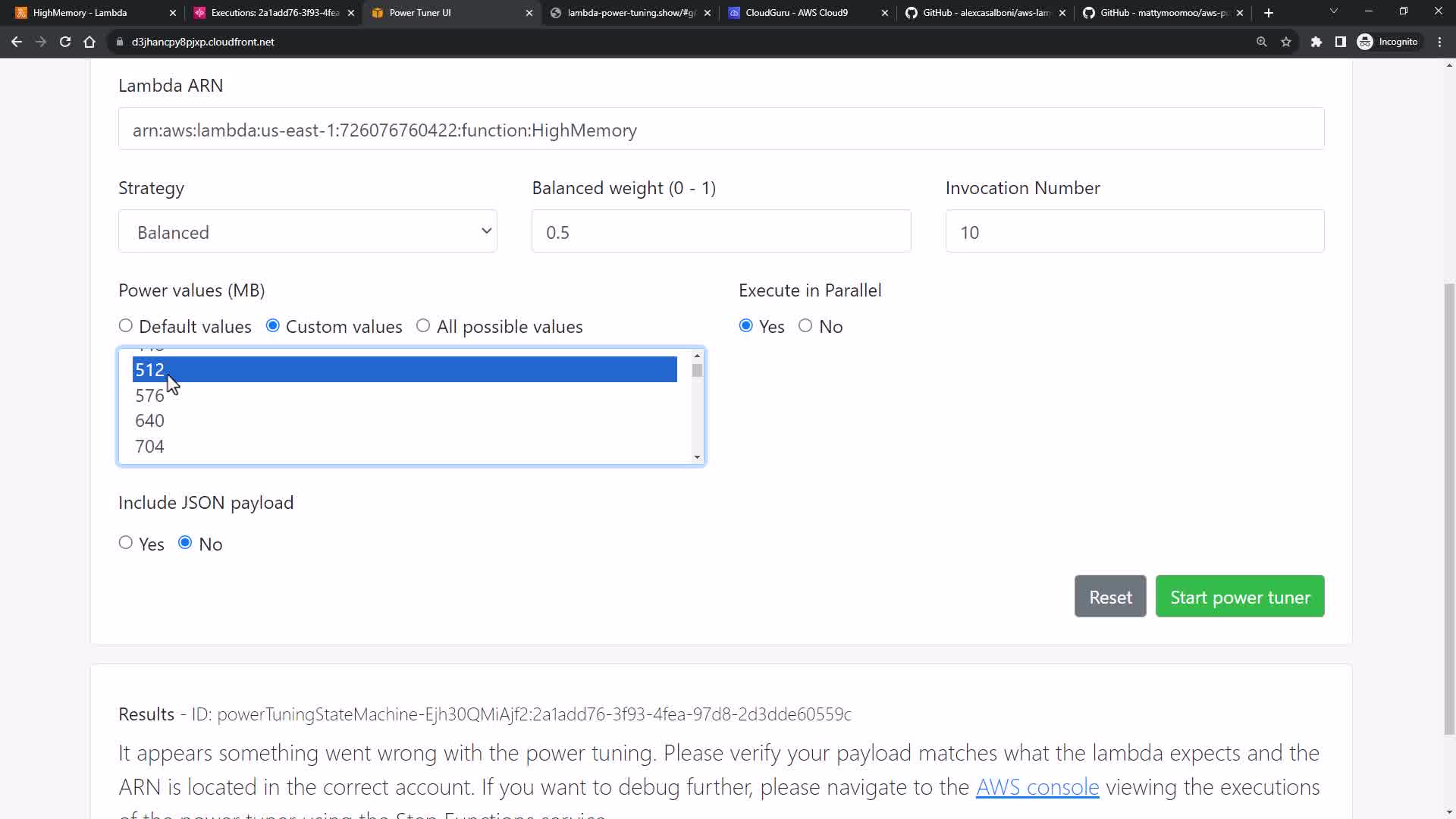Bookmark page with star icon
The height and width of the screenshot is (819, 1456).
1286,42
